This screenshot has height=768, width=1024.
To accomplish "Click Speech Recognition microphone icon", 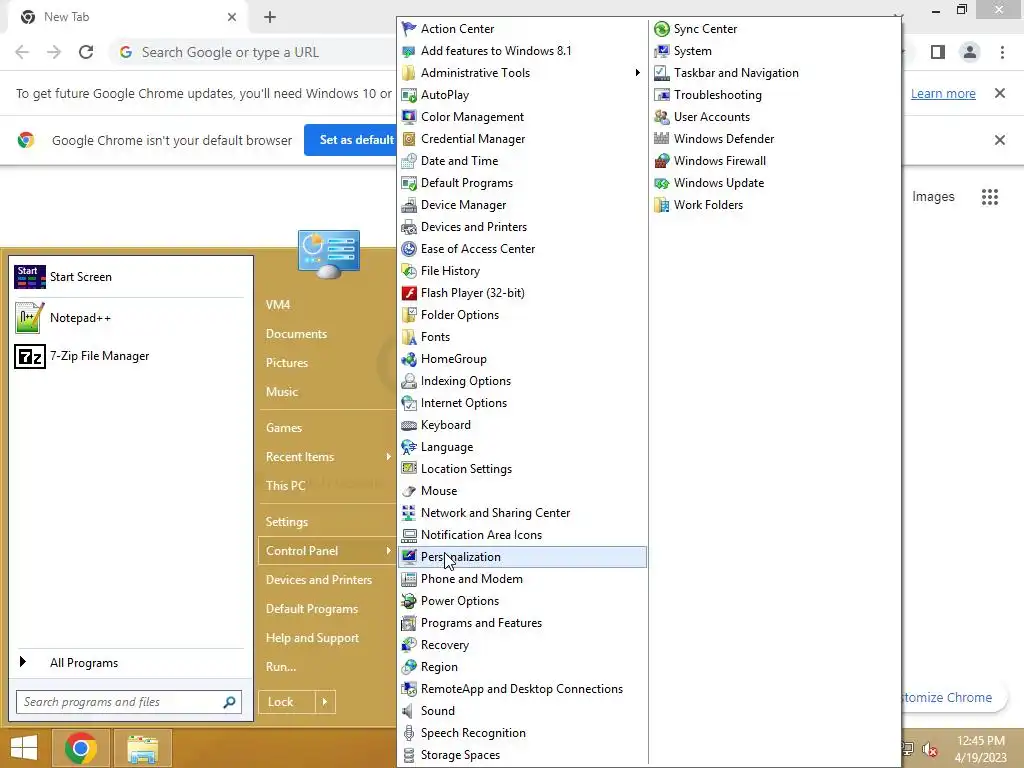I will 409,733.
